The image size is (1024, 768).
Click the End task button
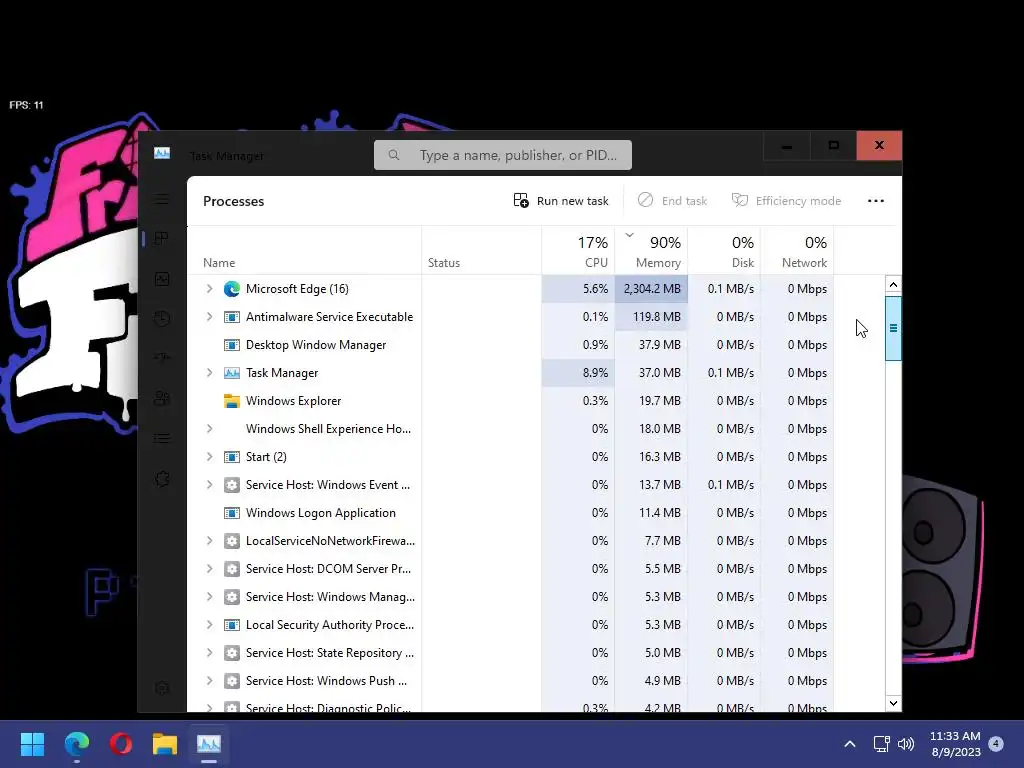tap(672, 200)
